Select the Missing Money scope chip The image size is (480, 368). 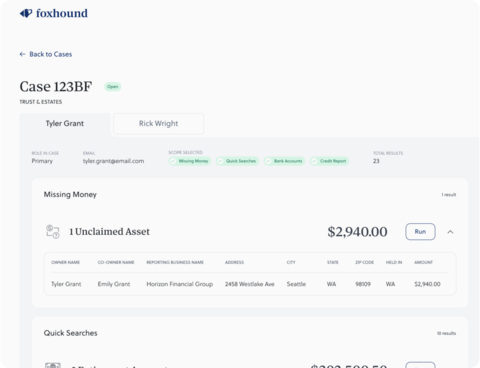[190, 161]
